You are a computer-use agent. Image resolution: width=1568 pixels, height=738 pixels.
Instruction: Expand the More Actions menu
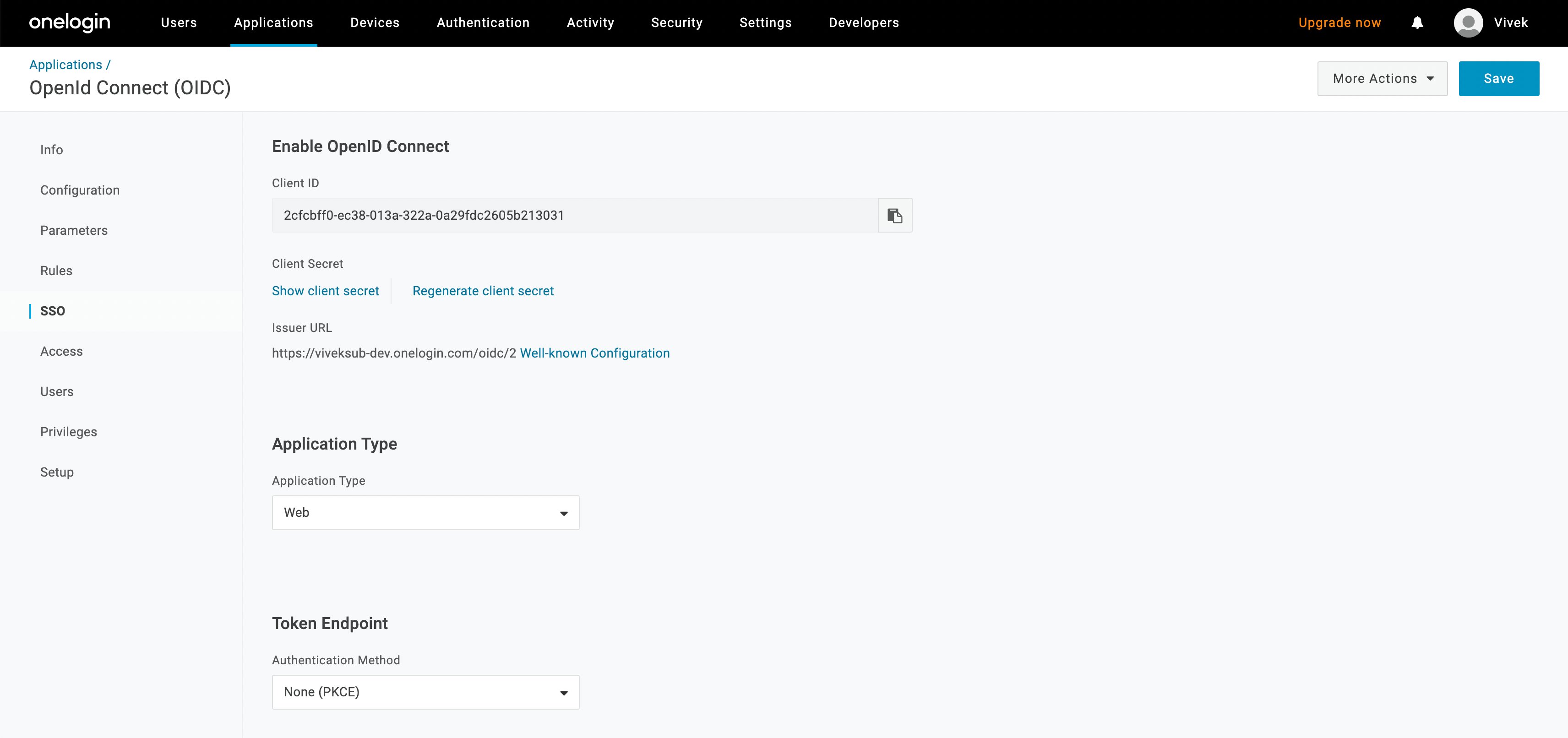pyautogui.click(x=1383, y=78)
